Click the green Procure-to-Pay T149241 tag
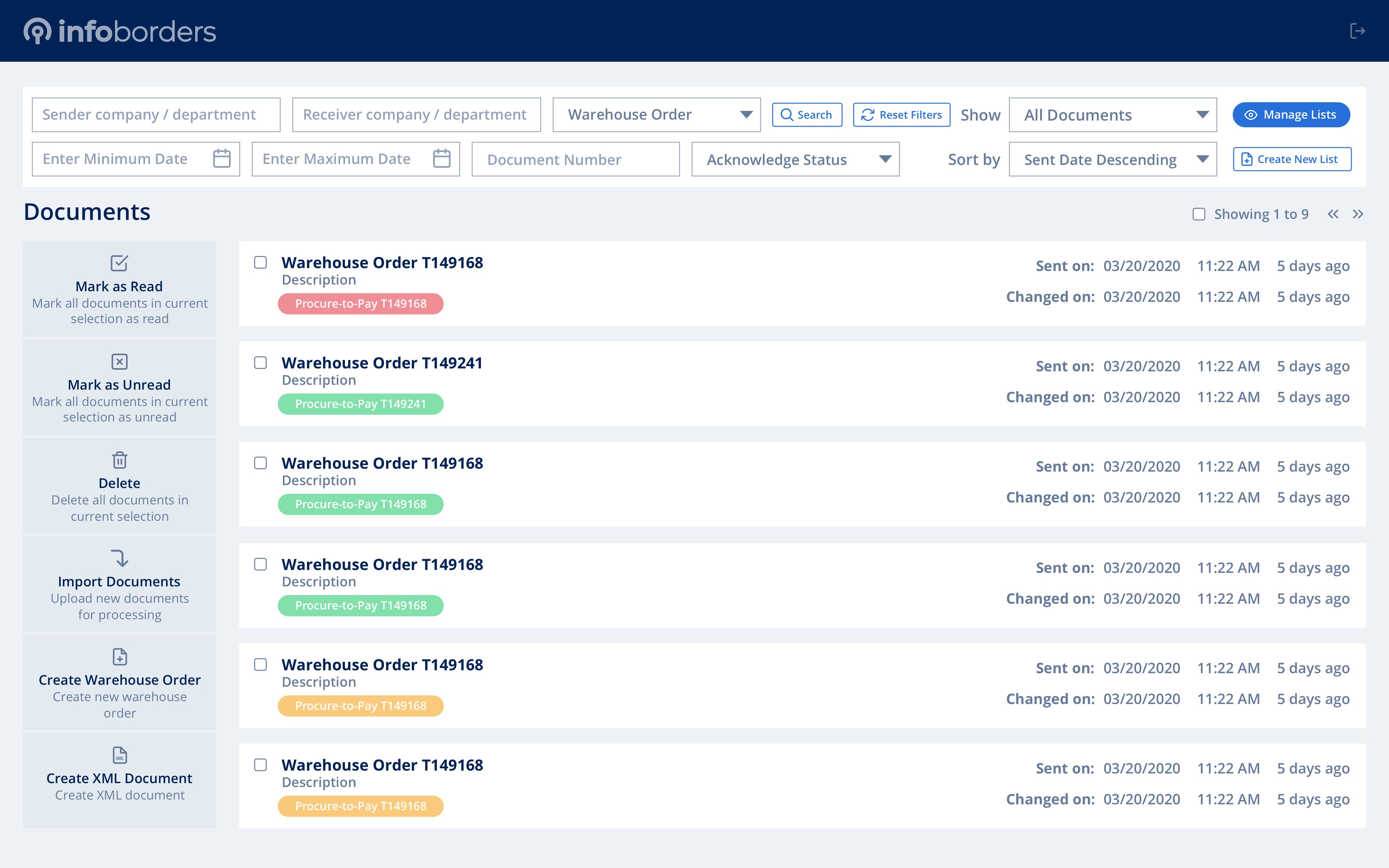The width and height of the screenshot is (1389, 868). [x=360, y=404]
